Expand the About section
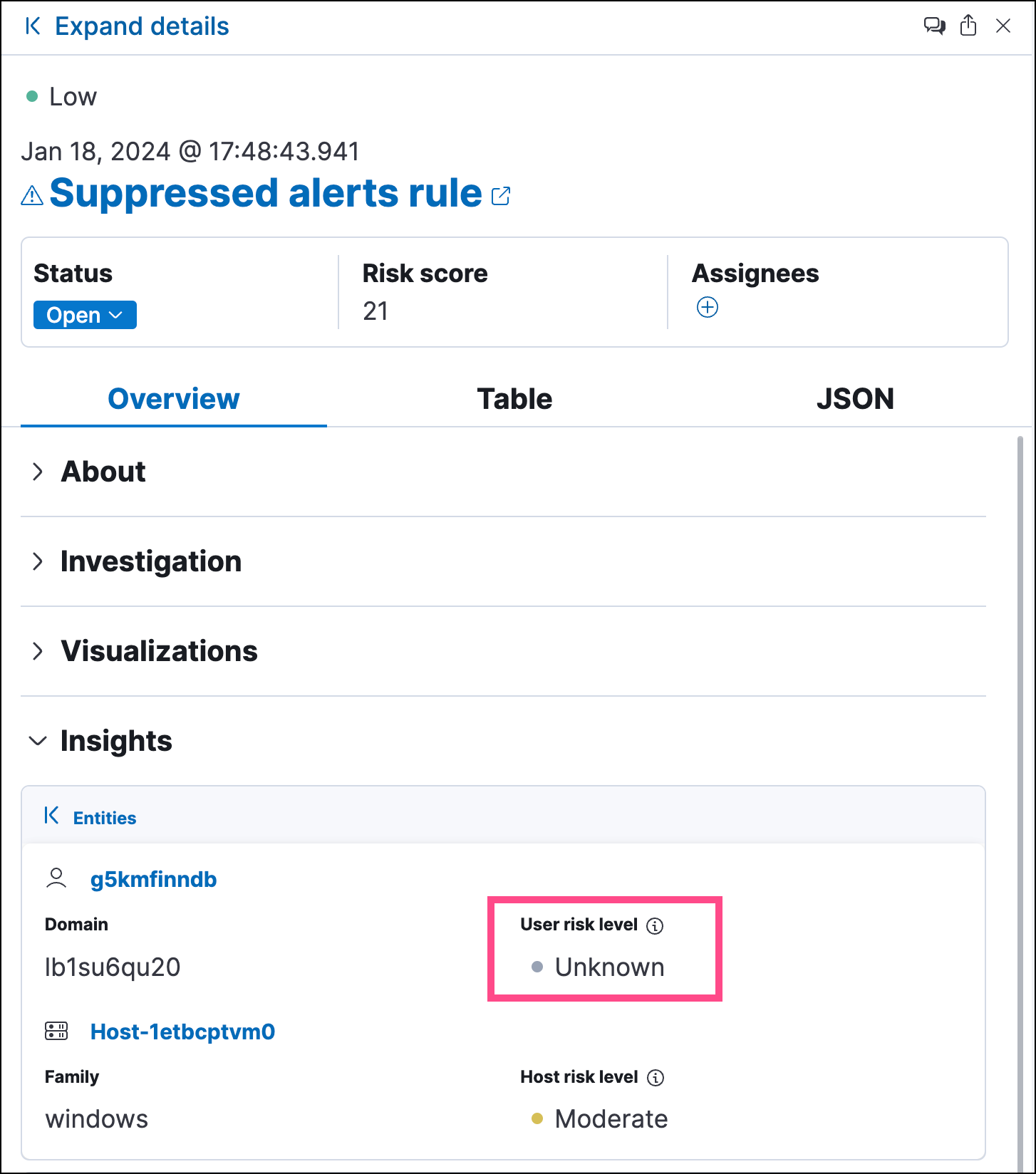 [x=38, y=472]
